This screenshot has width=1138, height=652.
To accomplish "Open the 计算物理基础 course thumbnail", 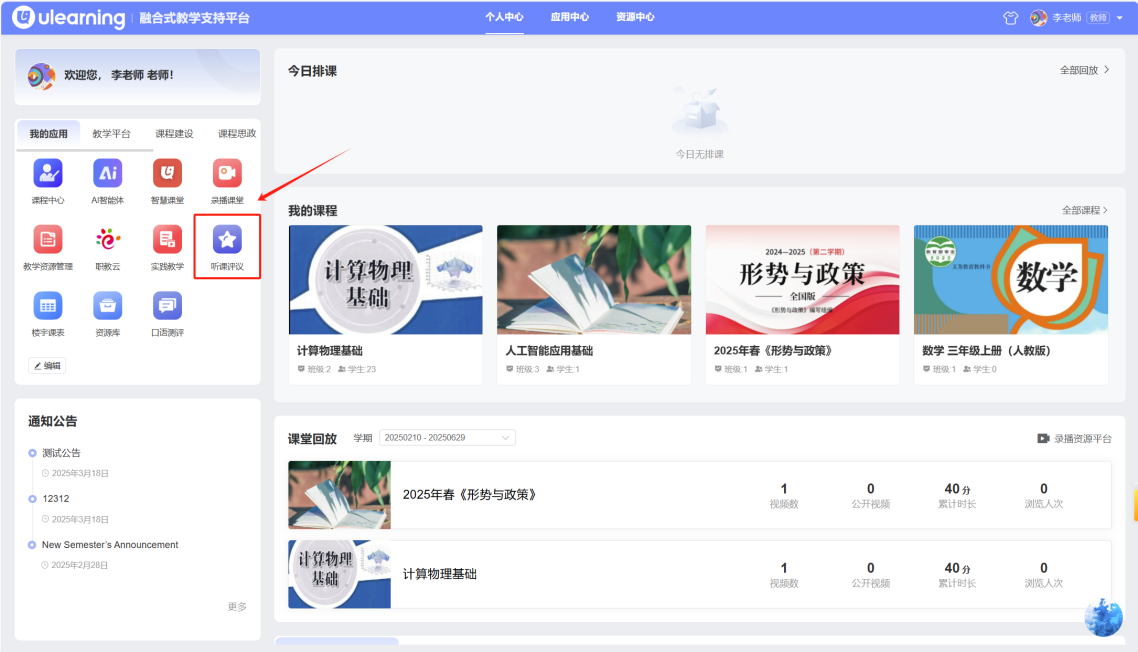I will click(x=385, y=279).
